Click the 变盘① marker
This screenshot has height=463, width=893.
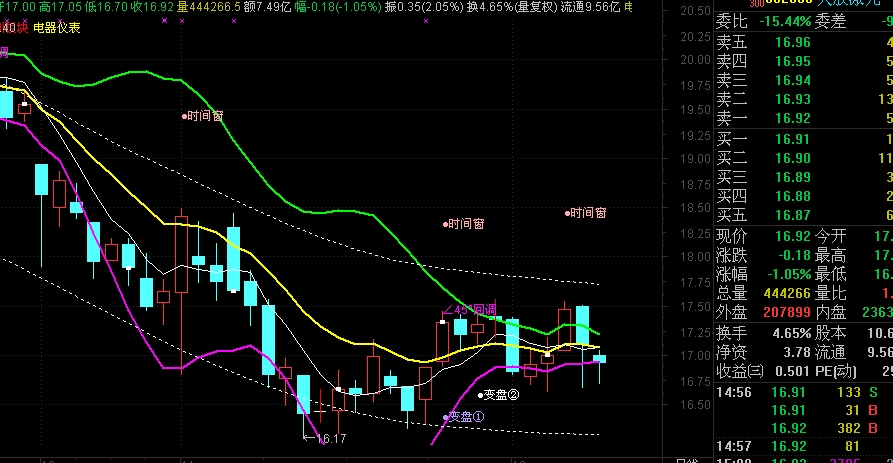[x=464, y=417]
